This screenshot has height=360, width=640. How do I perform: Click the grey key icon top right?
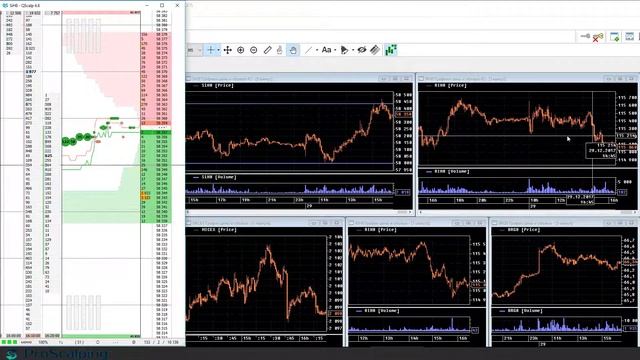(x=585, y=36)
